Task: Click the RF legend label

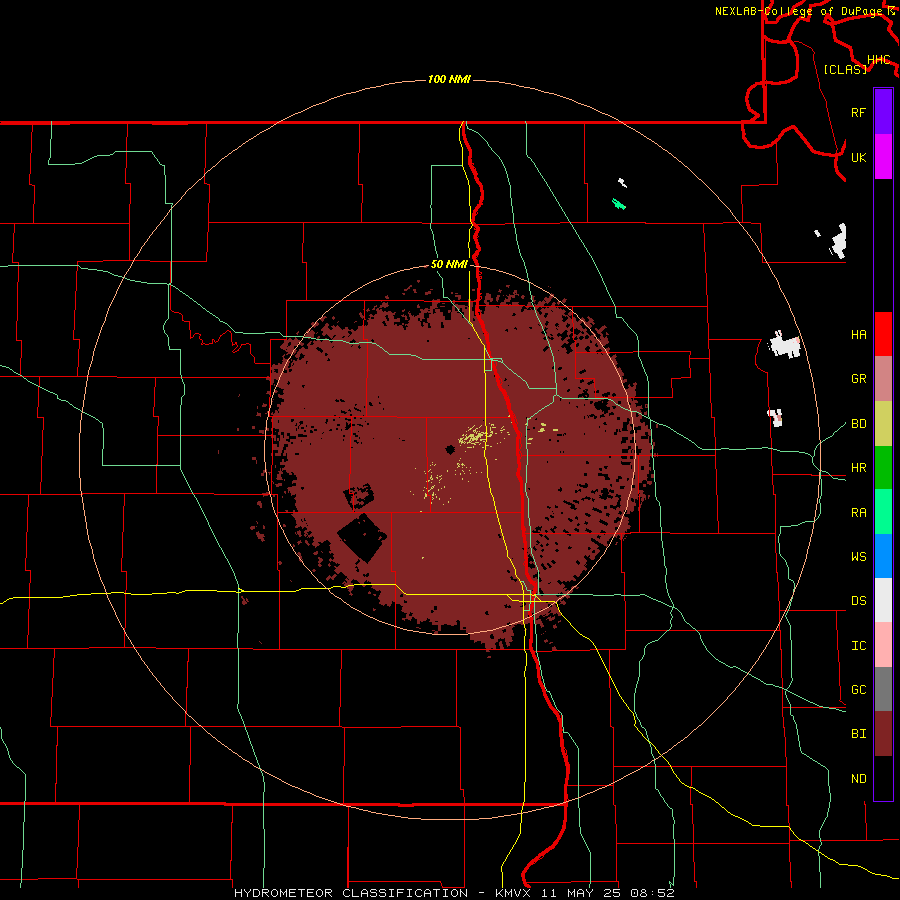Action: 858,112
